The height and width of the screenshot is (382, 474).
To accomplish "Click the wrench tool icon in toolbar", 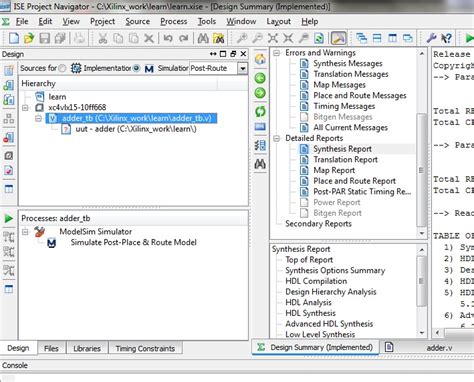I will tap(431, 38).
